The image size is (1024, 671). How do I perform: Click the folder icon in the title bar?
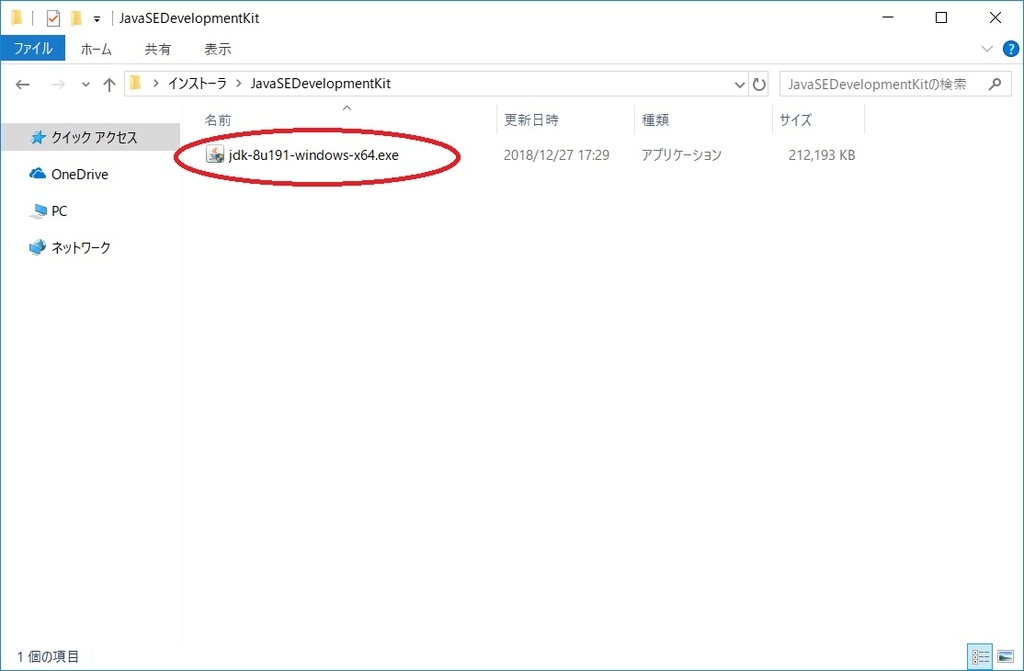17,18
